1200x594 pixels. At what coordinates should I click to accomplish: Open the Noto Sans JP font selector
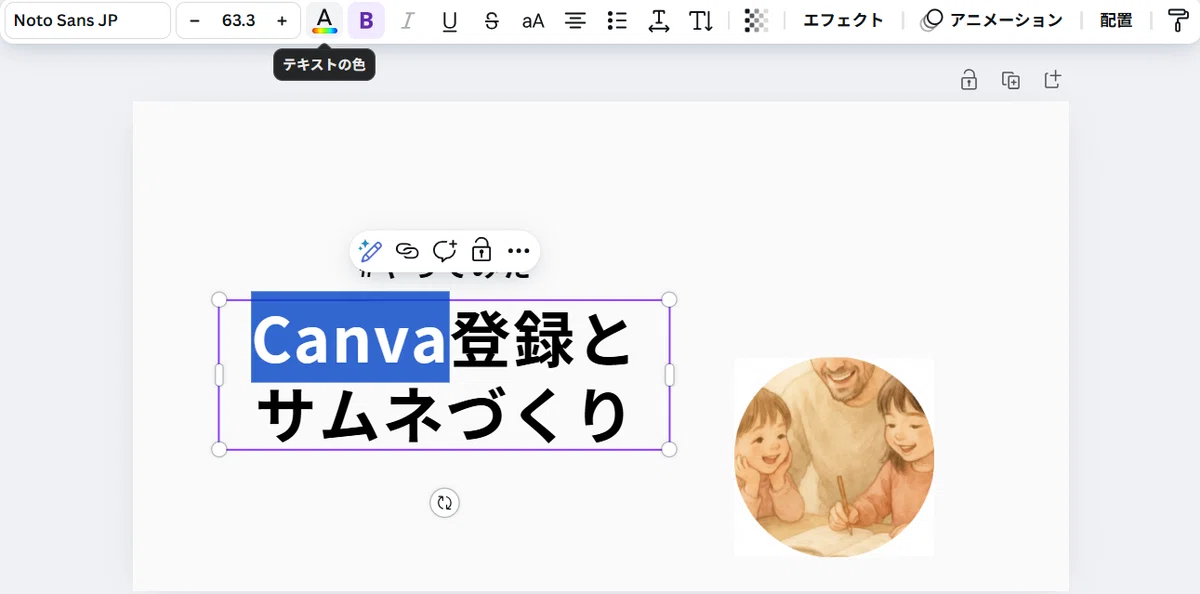point(87,20)
